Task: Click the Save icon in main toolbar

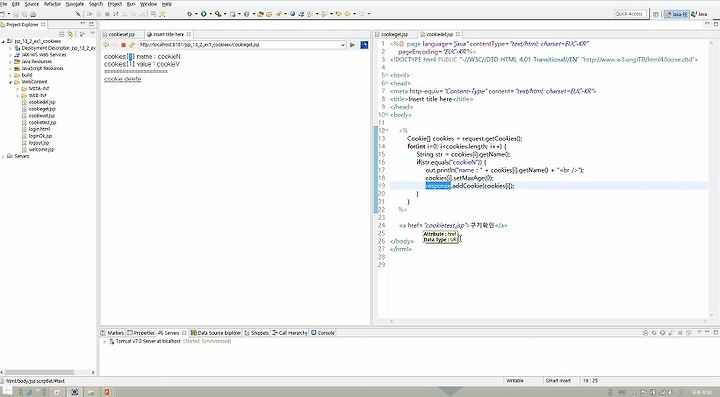Action: [x=16, y=14]
